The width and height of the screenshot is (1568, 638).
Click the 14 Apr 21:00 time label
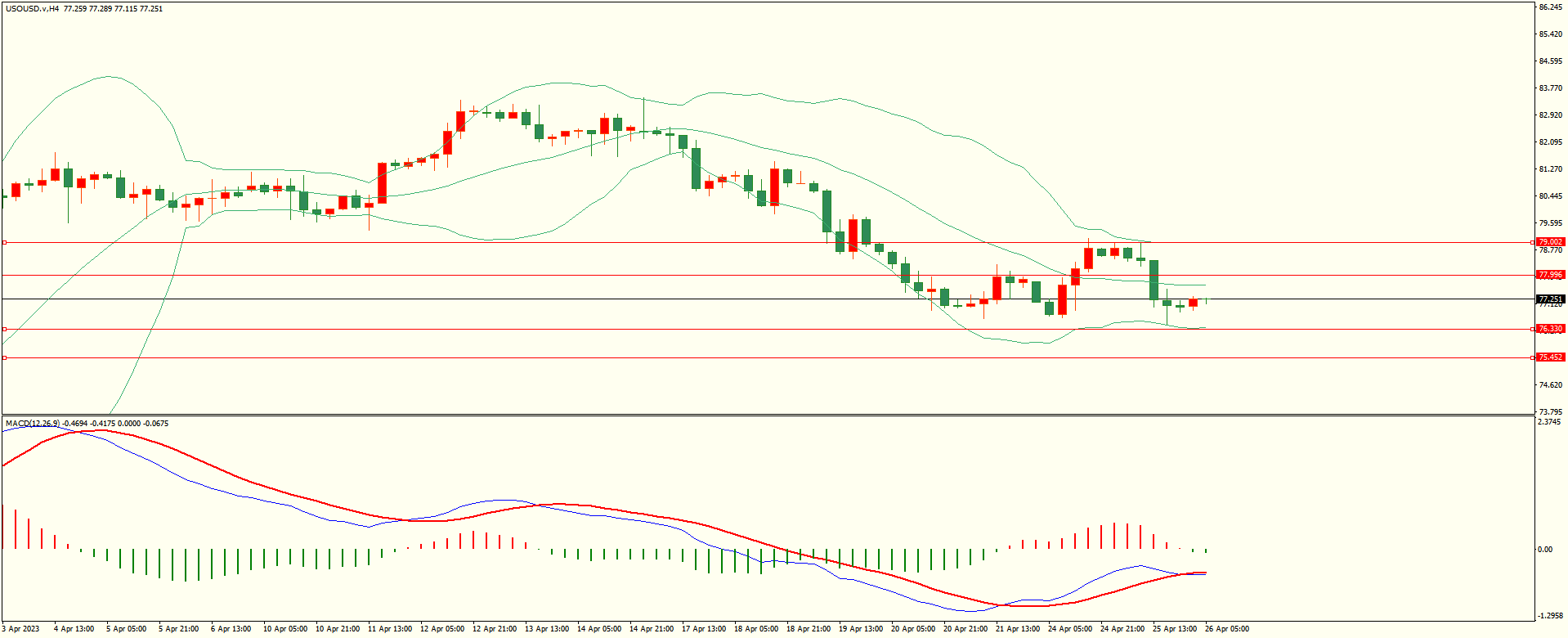[x=652, y=629]
